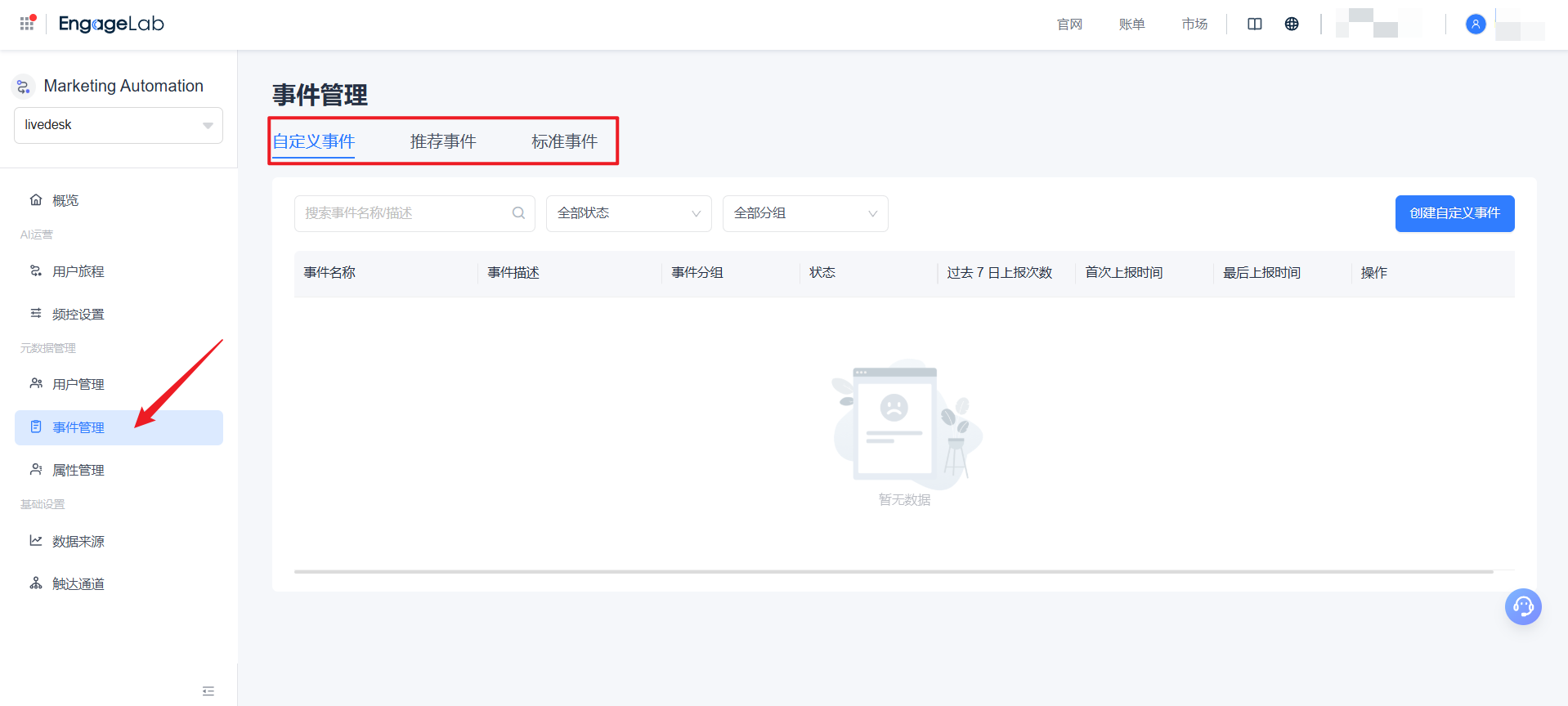The width and height of the screenshot is (1568, 706).
Task: Switch to the 标准事件 tab
Action: coord(564,142)
